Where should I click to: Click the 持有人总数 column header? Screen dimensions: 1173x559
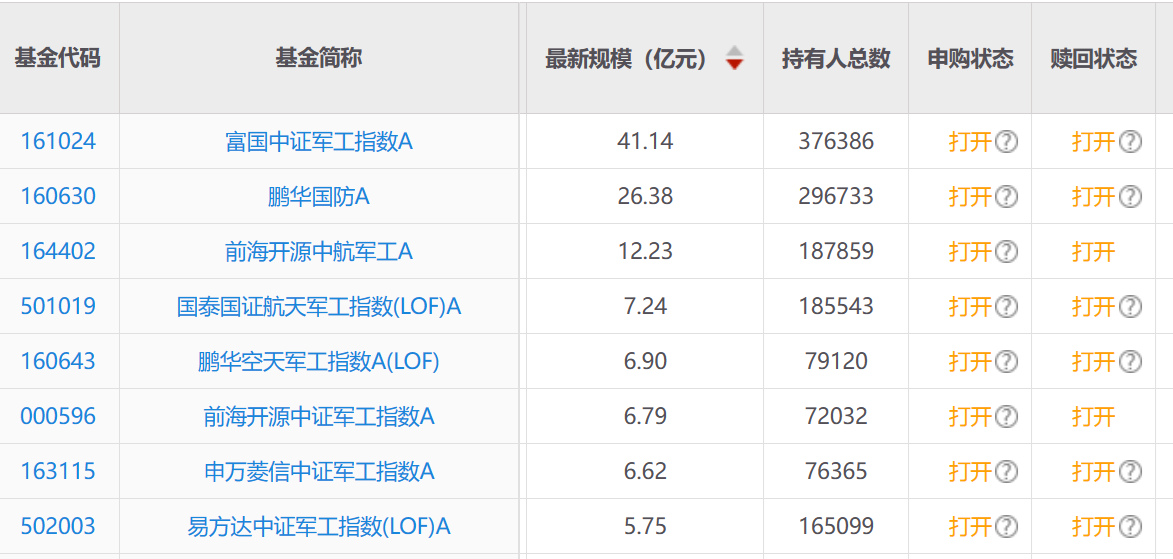(x=836, y=58)
